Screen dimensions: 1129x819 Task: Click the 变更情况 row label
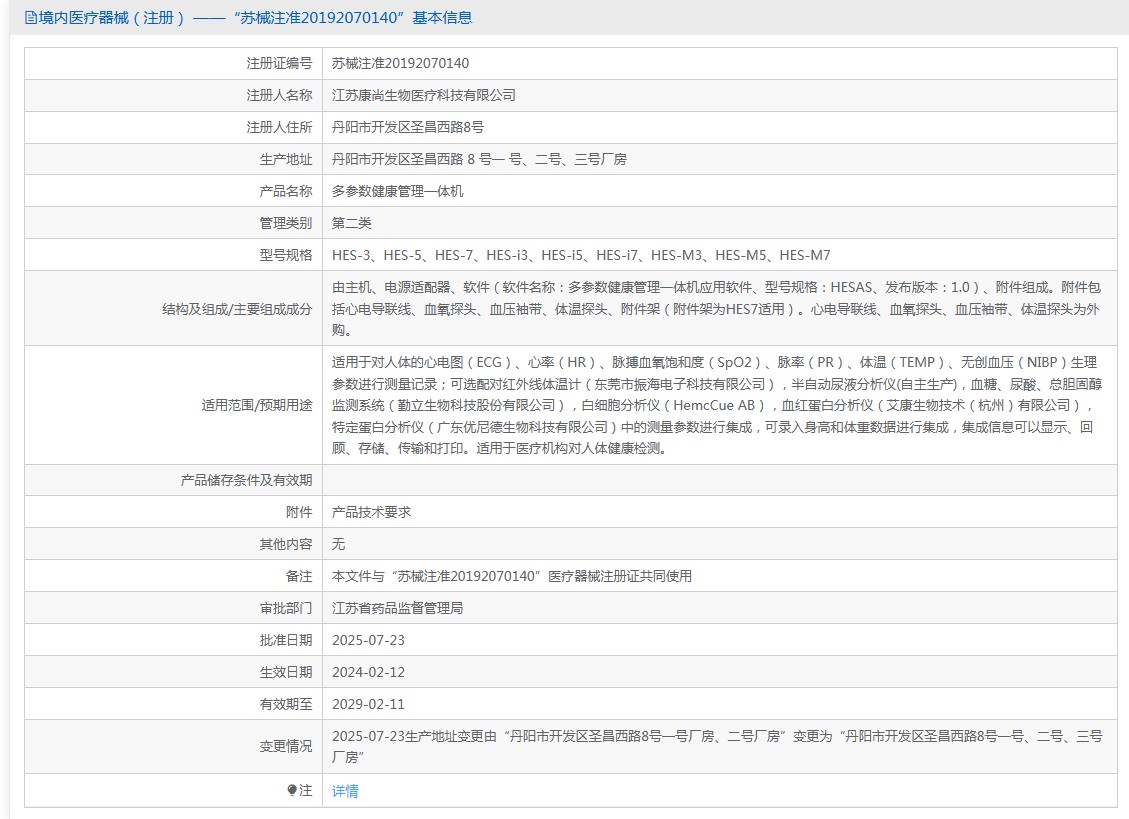tap(285, 746)
